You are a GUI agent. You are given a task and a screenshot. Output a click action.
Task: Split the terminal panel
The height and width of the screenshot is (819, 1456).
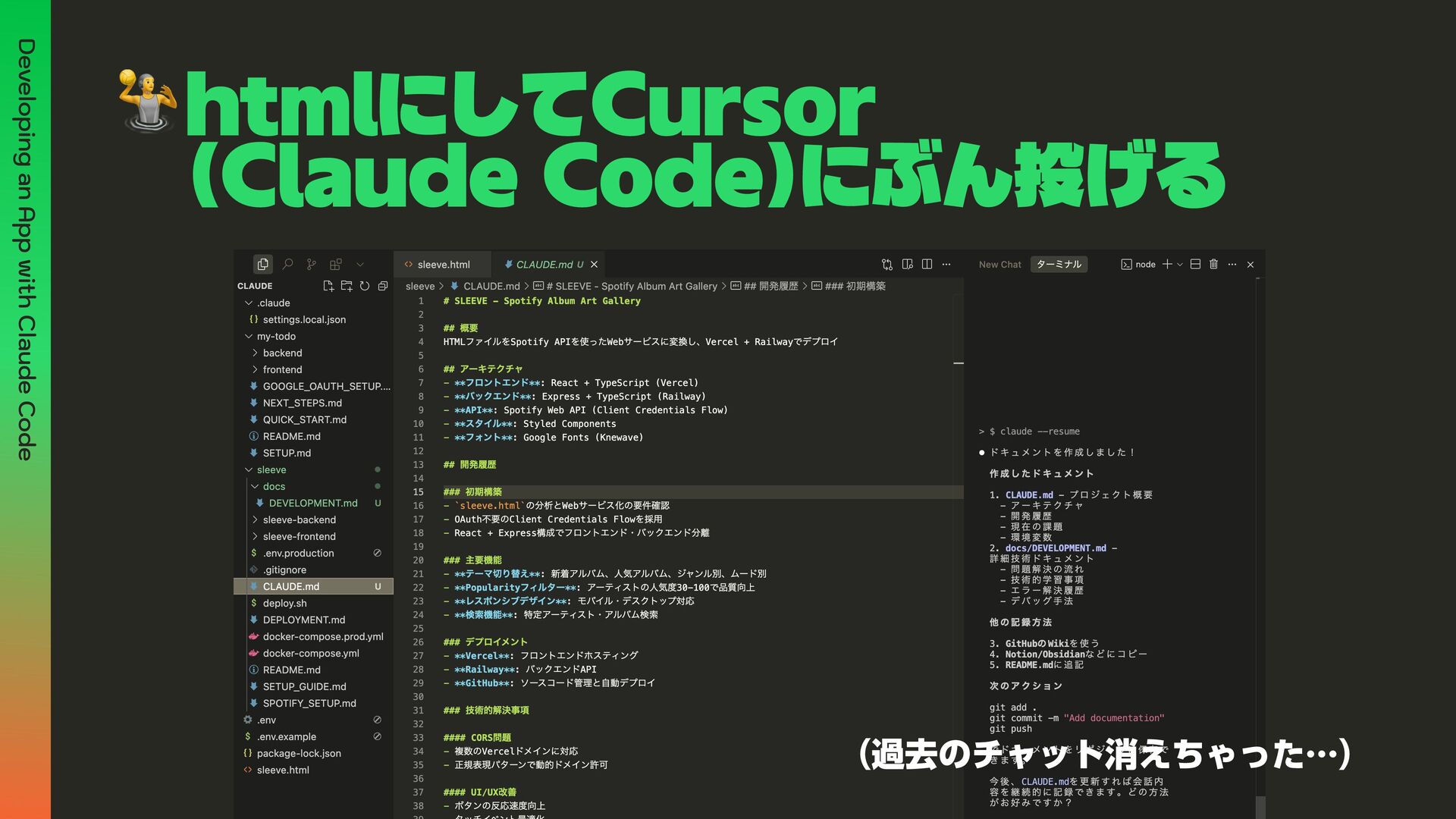coord(1195,264)
